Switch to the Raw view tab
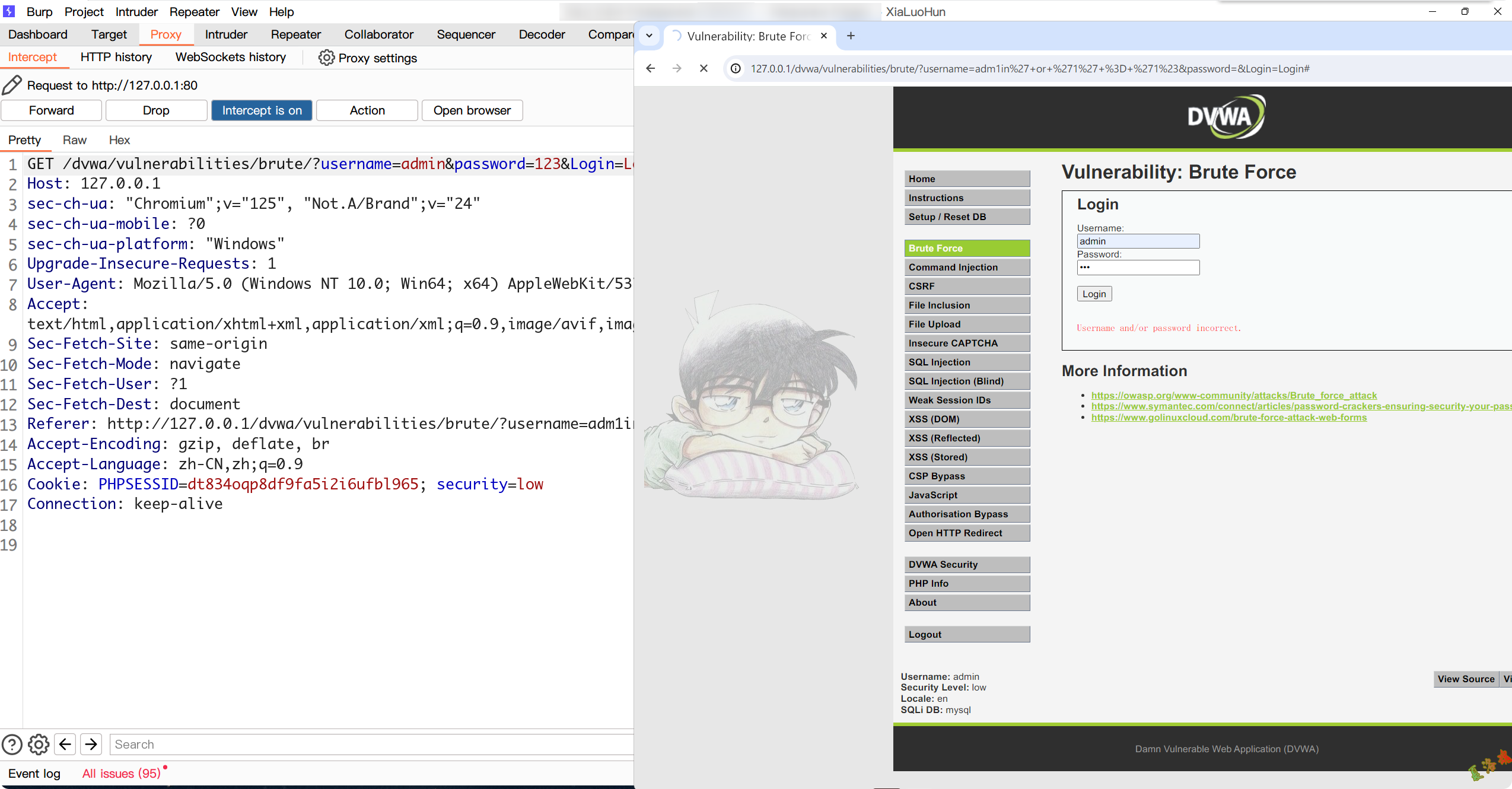This screenshot has width=1512, height=789. click(x=75, y=140)
